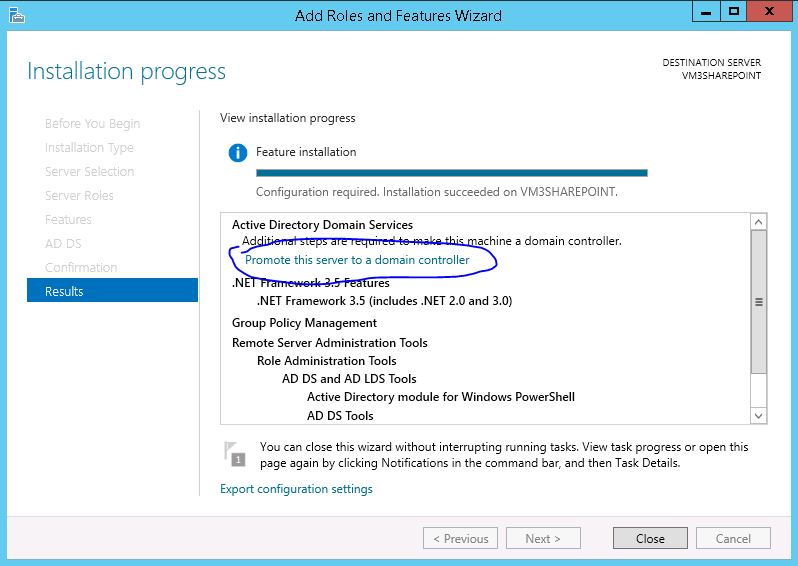Click Promote this server to a domain controller
Image resolution: width=798 pixels, height=566 pixels.
click(x=357, y=260)
